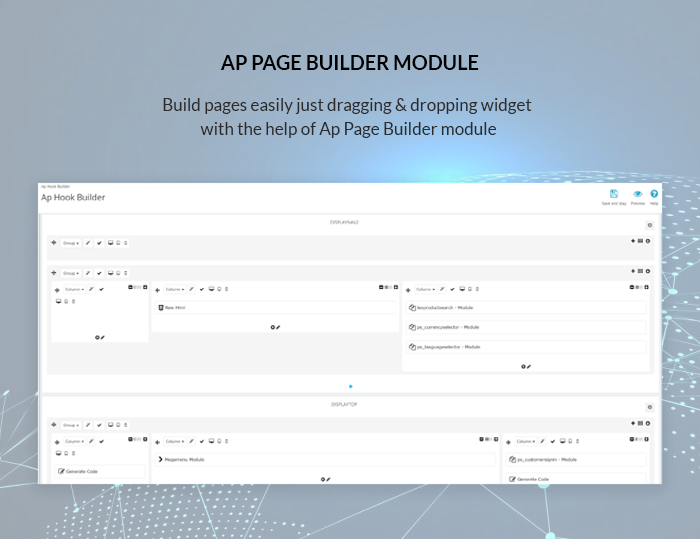The image size is (700, 539).
Task: Click move handle of second DISPLAYNAV2 group
Action: pyautogui.click(x=54, y=272)
